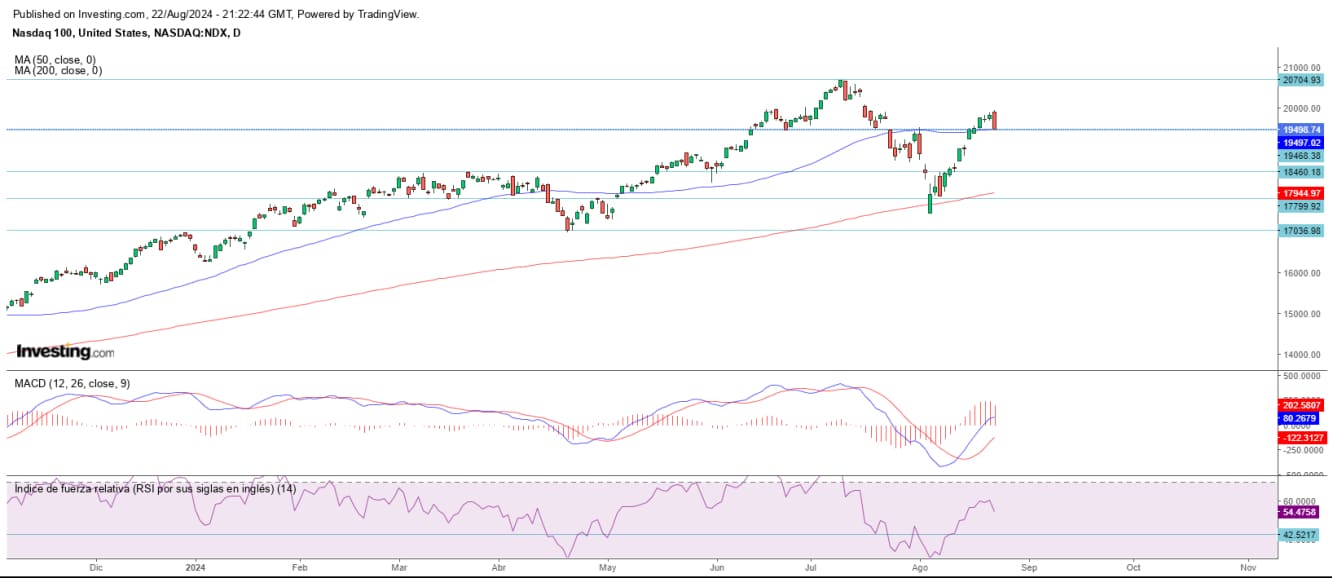Click the May month on time axis
The width and height of the screenshot is (1332, 578).
pos(607,566)
